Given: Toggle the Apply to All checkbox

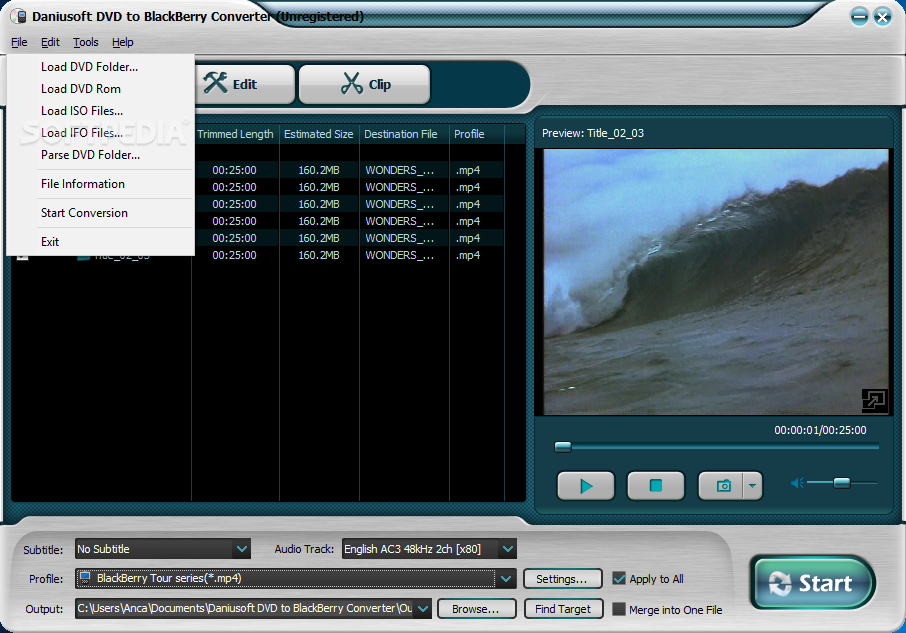Looking at the screenshot, I should point(619,579).
